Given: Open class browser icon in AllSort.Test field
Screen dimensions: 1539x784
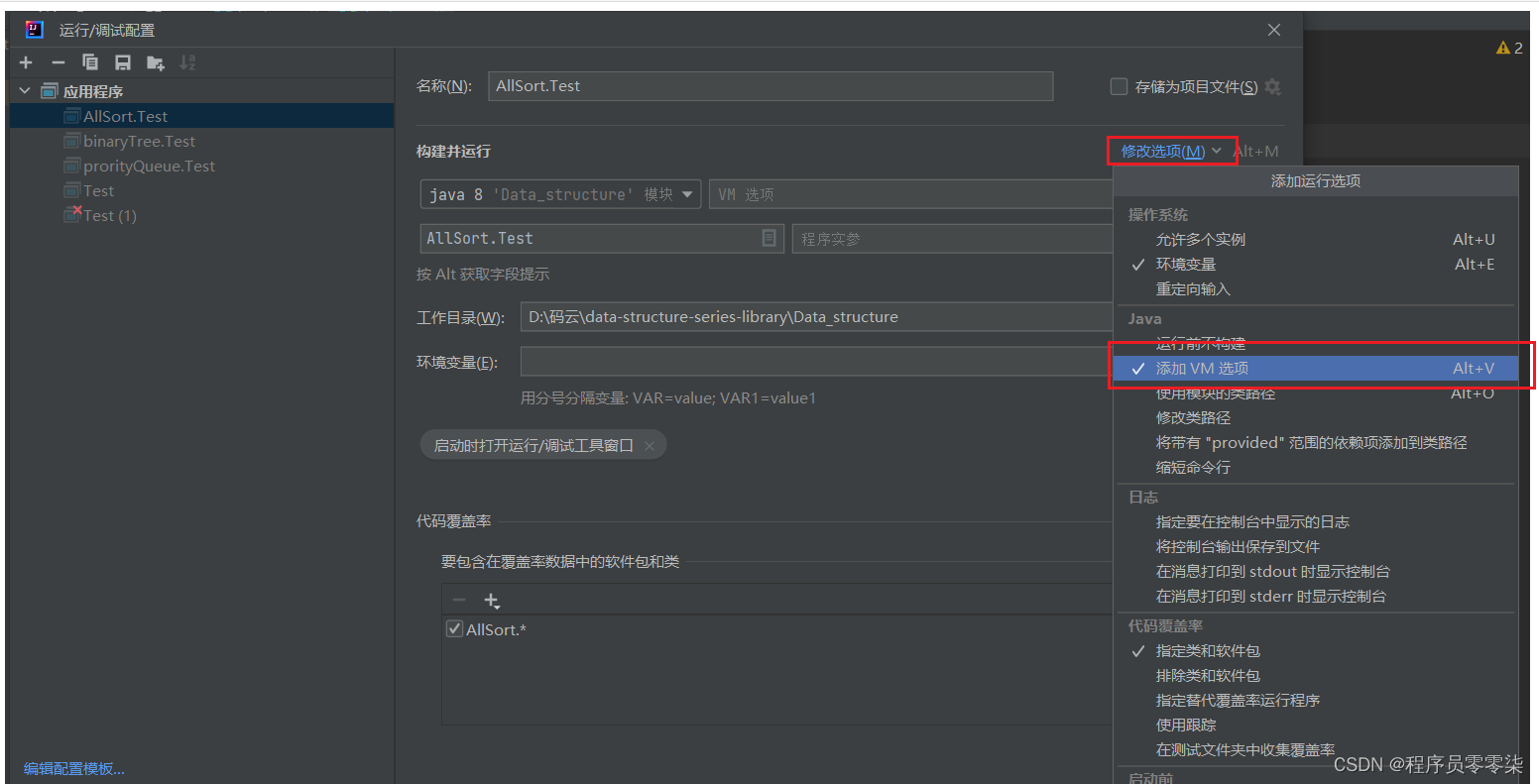Looking at the screenshot, I should 769,238.
